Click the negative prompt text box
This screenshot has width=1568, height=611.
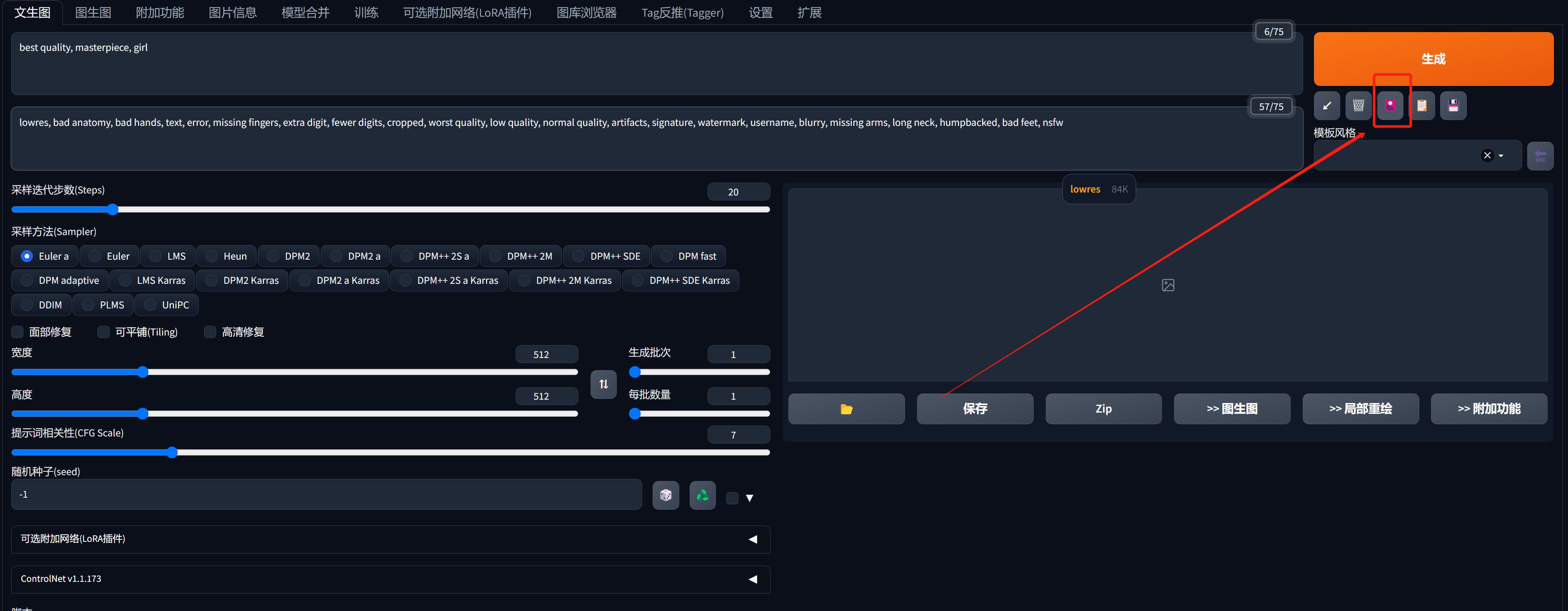[657, 138]
